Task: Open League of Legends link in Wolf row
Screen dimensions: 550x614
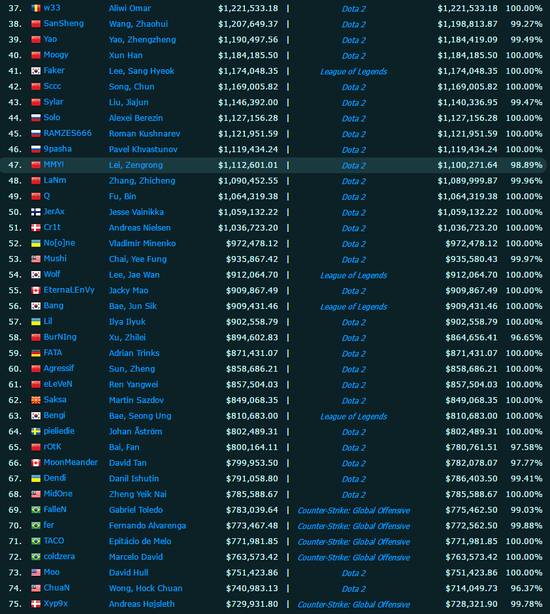Action: (x=353, y=275)
